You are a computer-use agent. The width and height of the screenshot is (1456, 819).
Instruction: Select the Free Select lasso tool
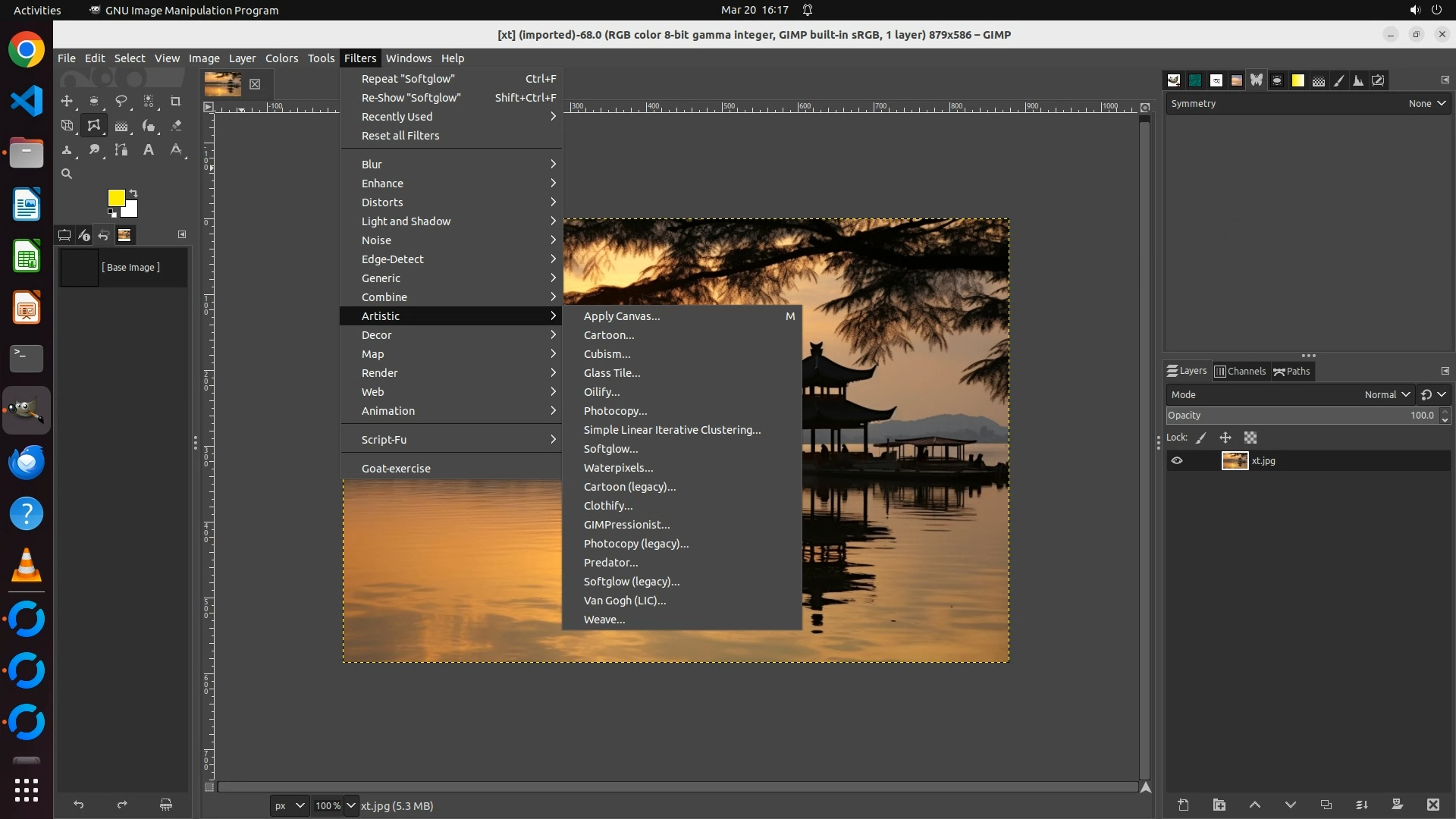coord(121,101)
